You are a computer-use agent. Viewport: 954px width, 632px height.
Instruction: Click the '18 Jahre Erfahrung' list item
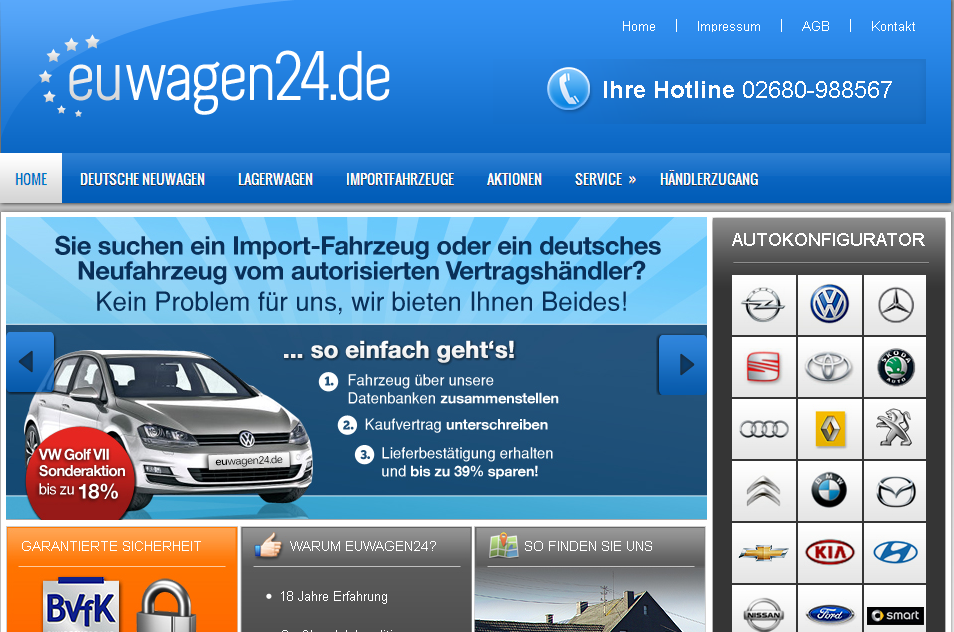click(x=333, y=597)
